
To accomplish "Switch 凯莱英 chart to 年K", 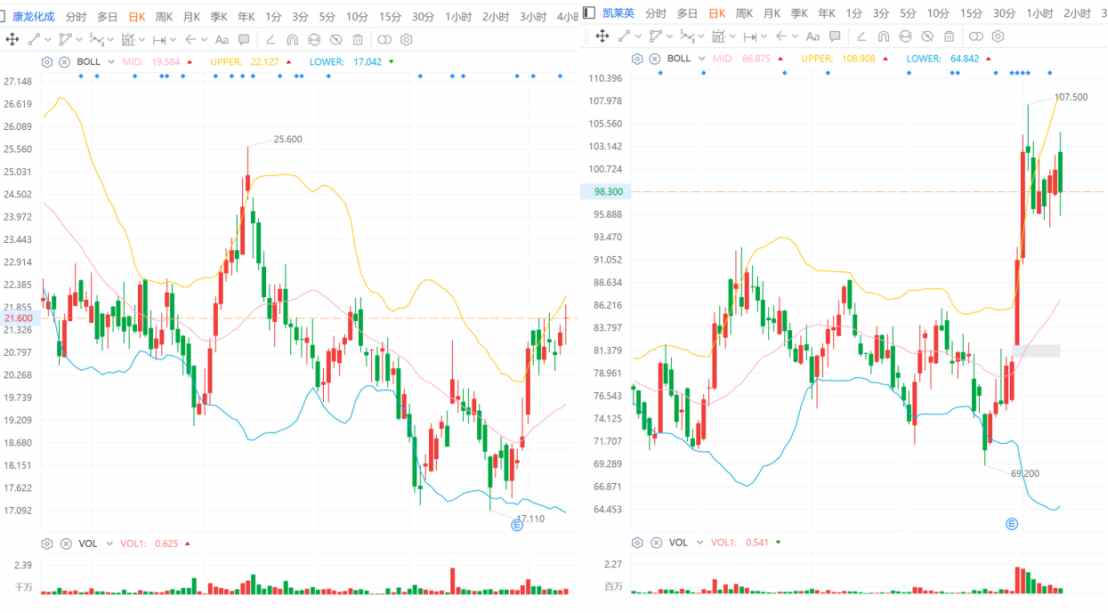I will [827, 13].
